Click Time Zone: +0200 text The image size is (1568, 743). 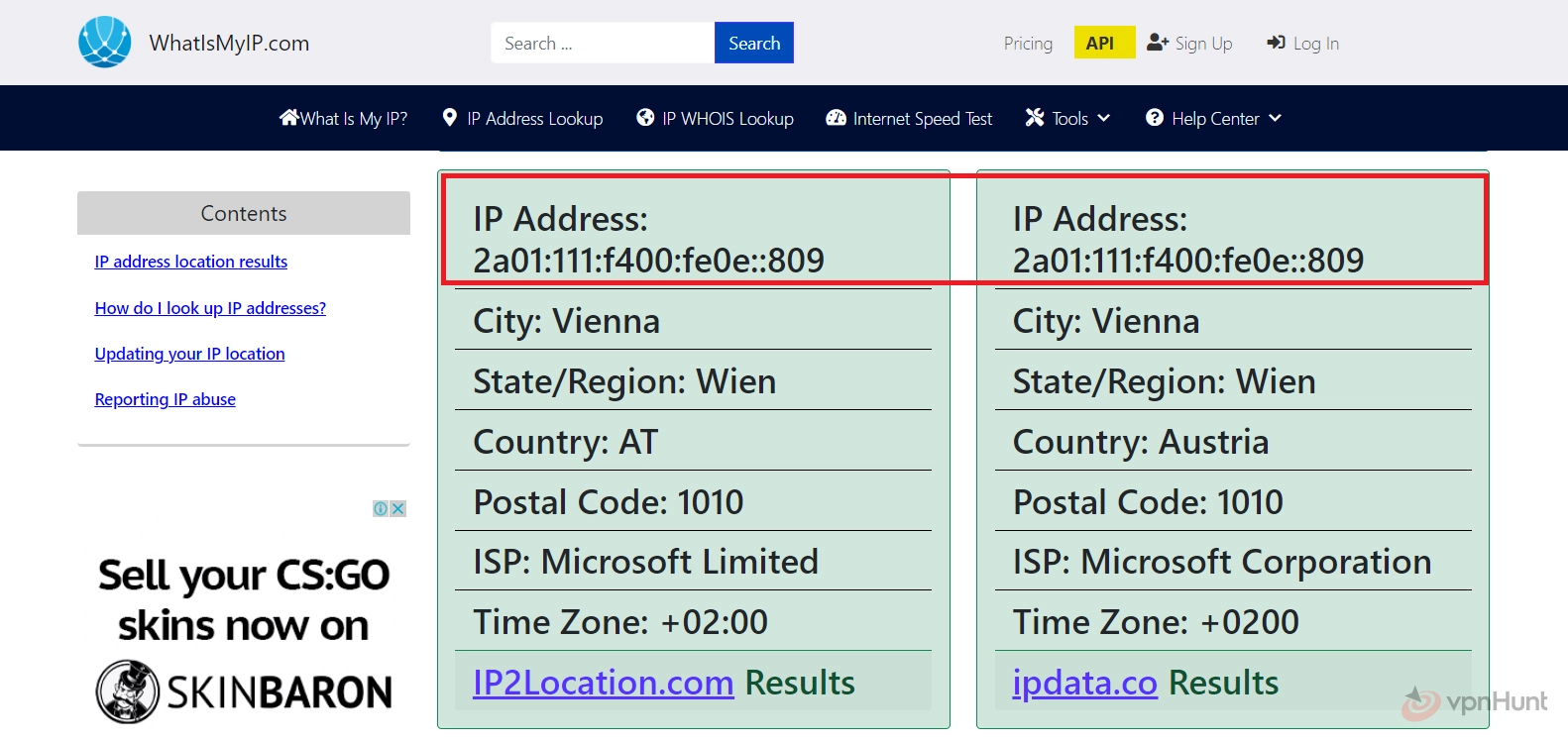click(1156, 622)
